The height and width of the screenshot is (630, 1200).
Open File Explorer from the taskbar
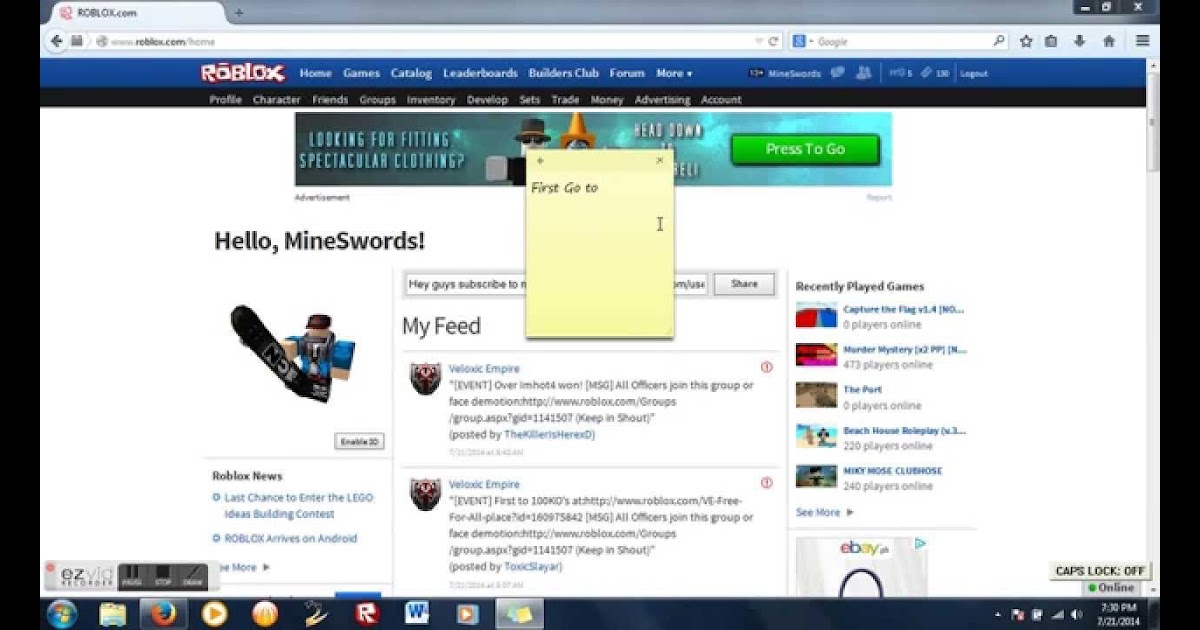pos(113,613)
